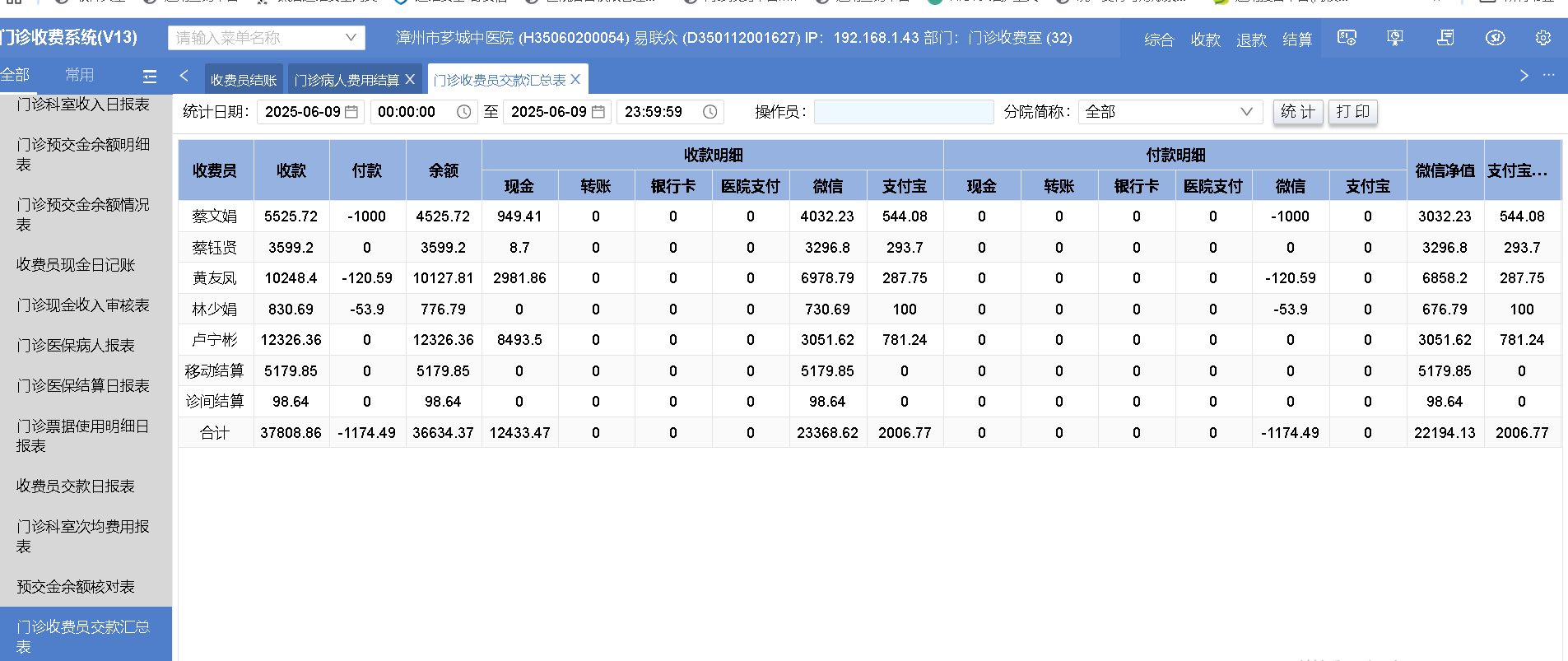Open the 结算 header menu
The width and height of the screenshot is (1568, 661).
(1297, 40)
